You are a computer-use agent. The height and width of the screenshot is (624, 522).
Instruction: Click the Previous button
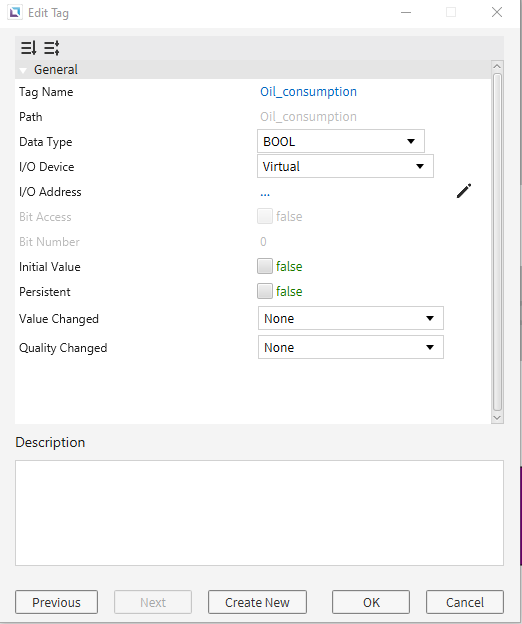pos(56,602)
